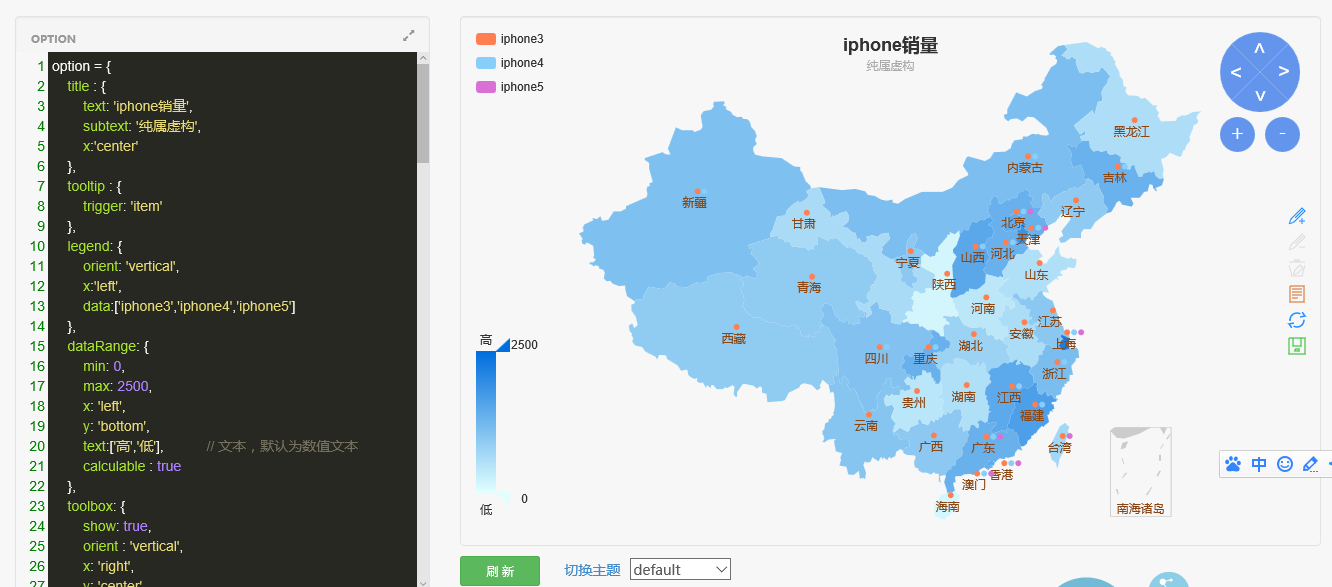
Task: Click the dataRange blue gradient bar
Action: coord(486,422)
